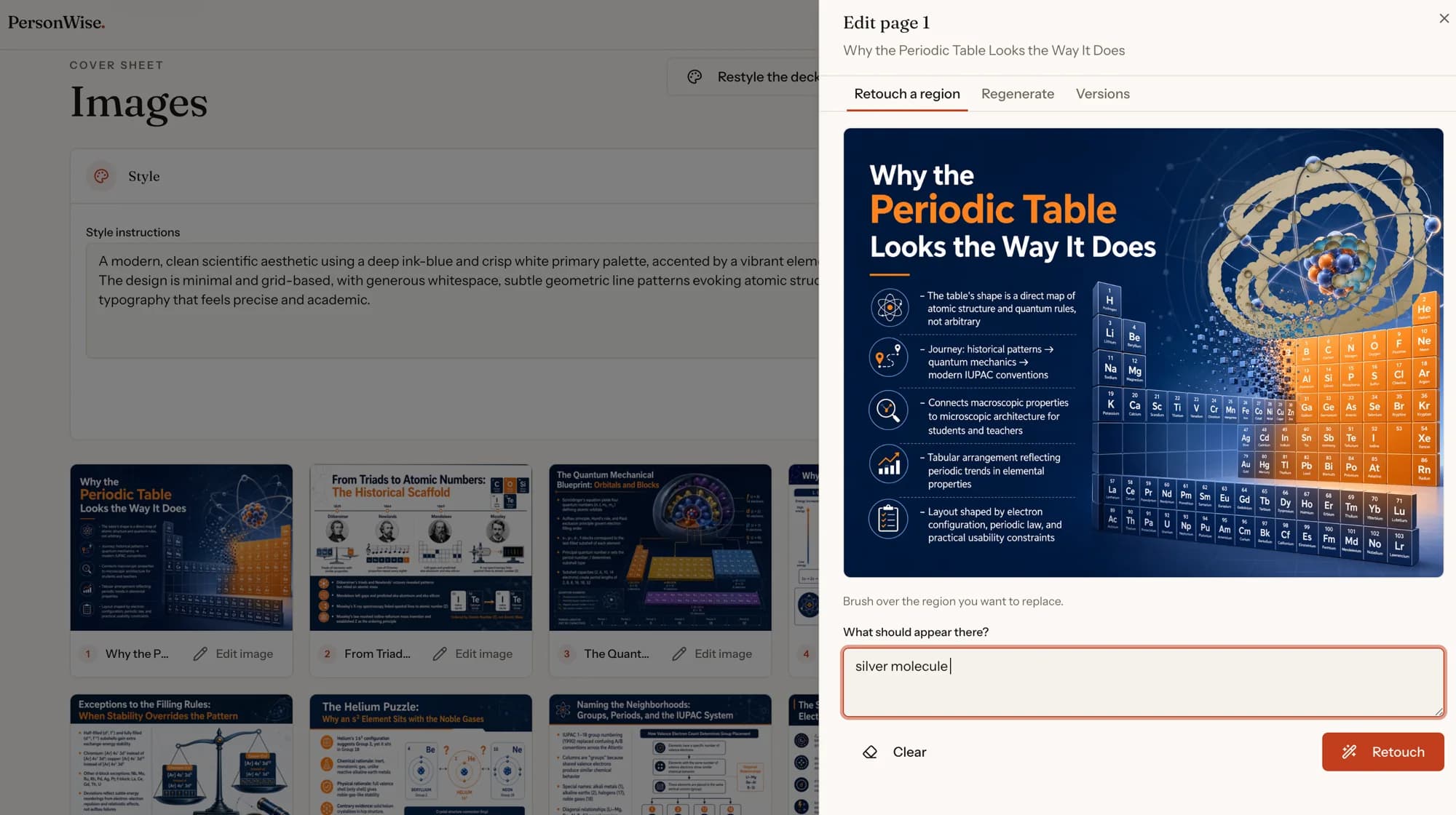Viewport: 1456px width, 815px height.
Task: Open the Versions tab
Action: (x=1102, y=94)
